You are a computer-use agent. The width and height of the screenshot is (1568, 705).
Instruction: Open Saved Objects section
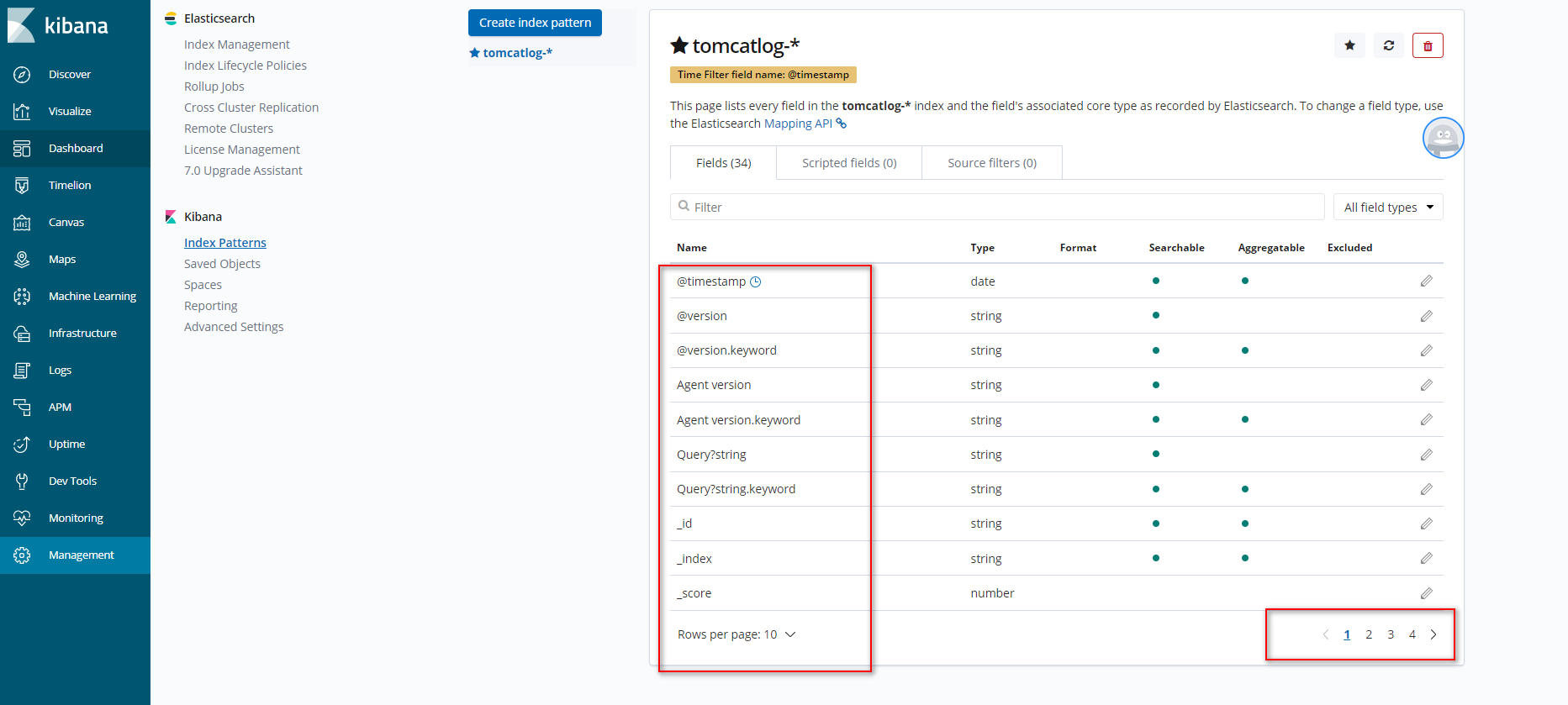pyautogui.click(x=222, y=264)
